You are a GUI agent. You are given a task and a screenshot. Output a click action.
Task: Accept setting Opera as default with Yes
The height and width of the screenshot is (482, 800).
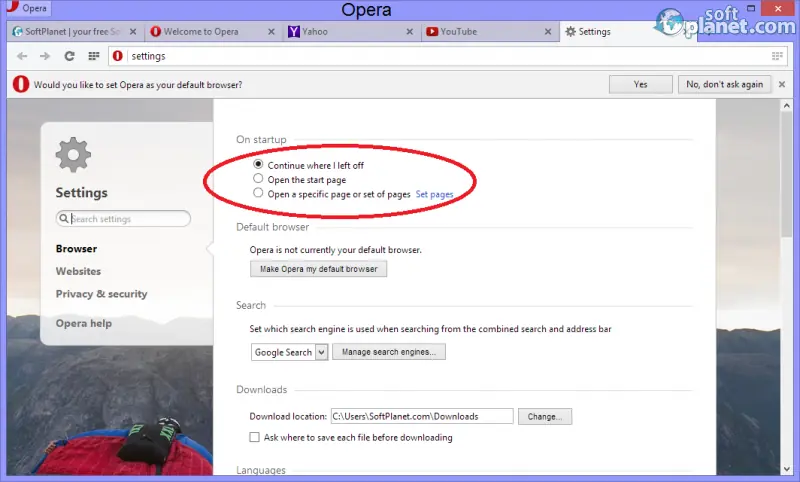(640, 85)
